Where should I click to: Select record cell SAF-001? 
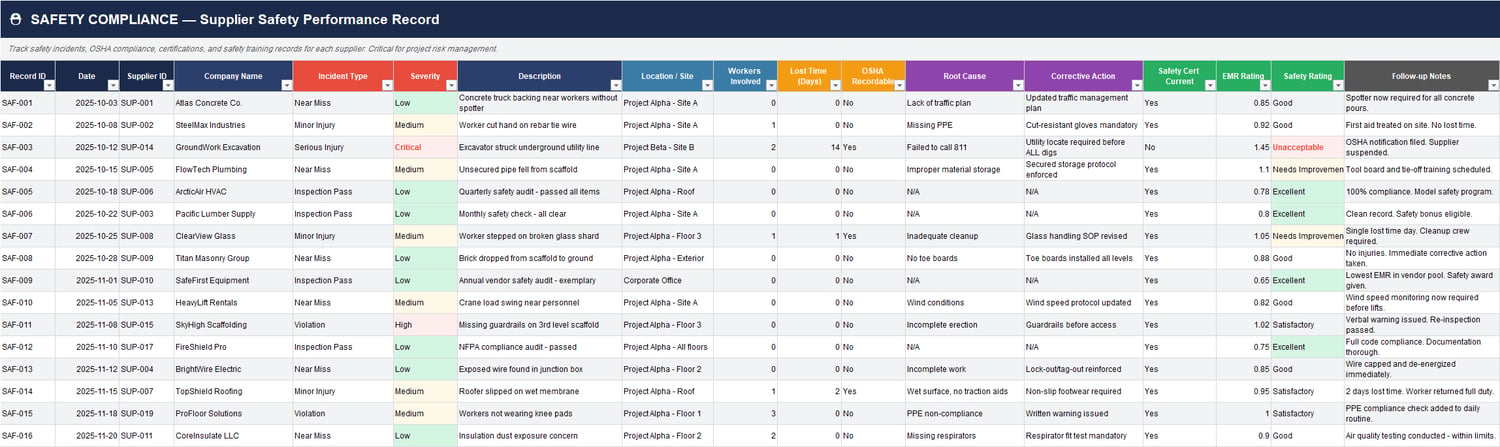(27, 103)
